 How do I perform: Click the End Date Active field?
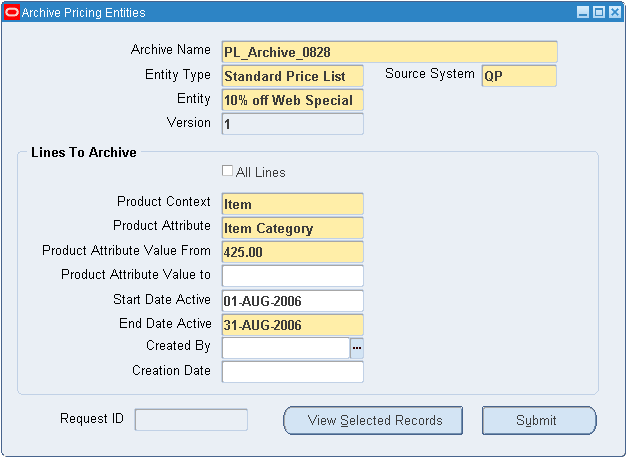tap(292, 324)
